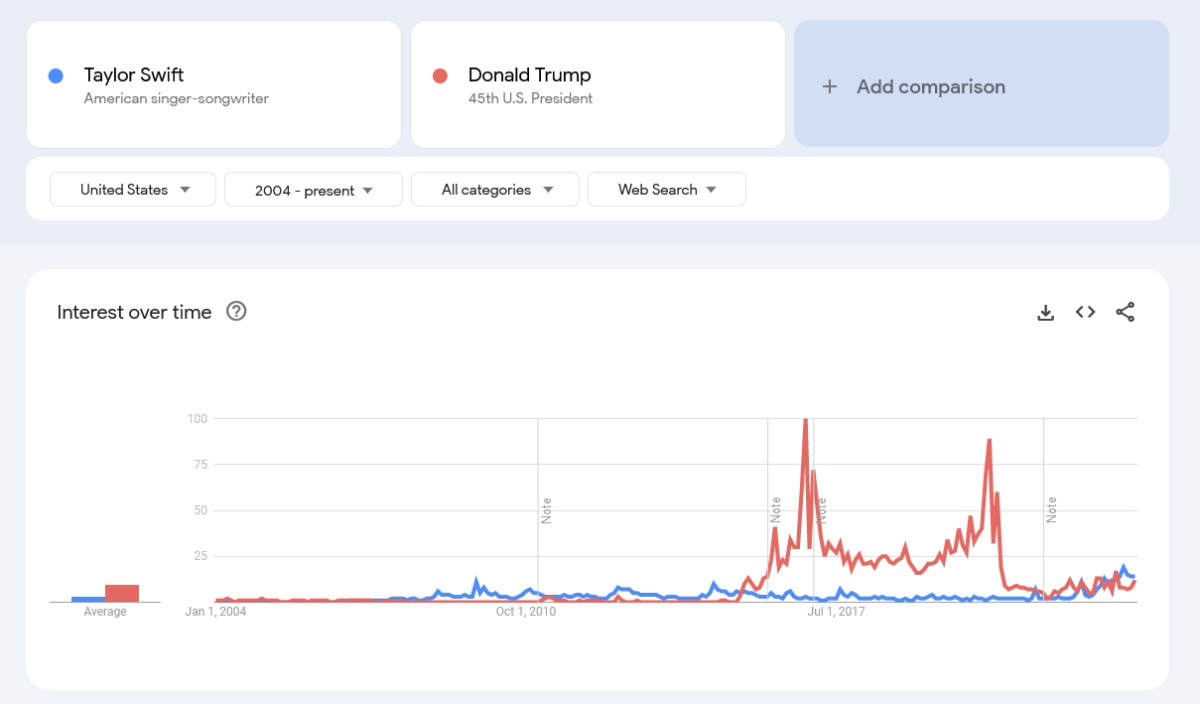The width and height of the screenshot is (1200, 704).
Task: Open the Interest over time help tooltip
Action: 237,312
